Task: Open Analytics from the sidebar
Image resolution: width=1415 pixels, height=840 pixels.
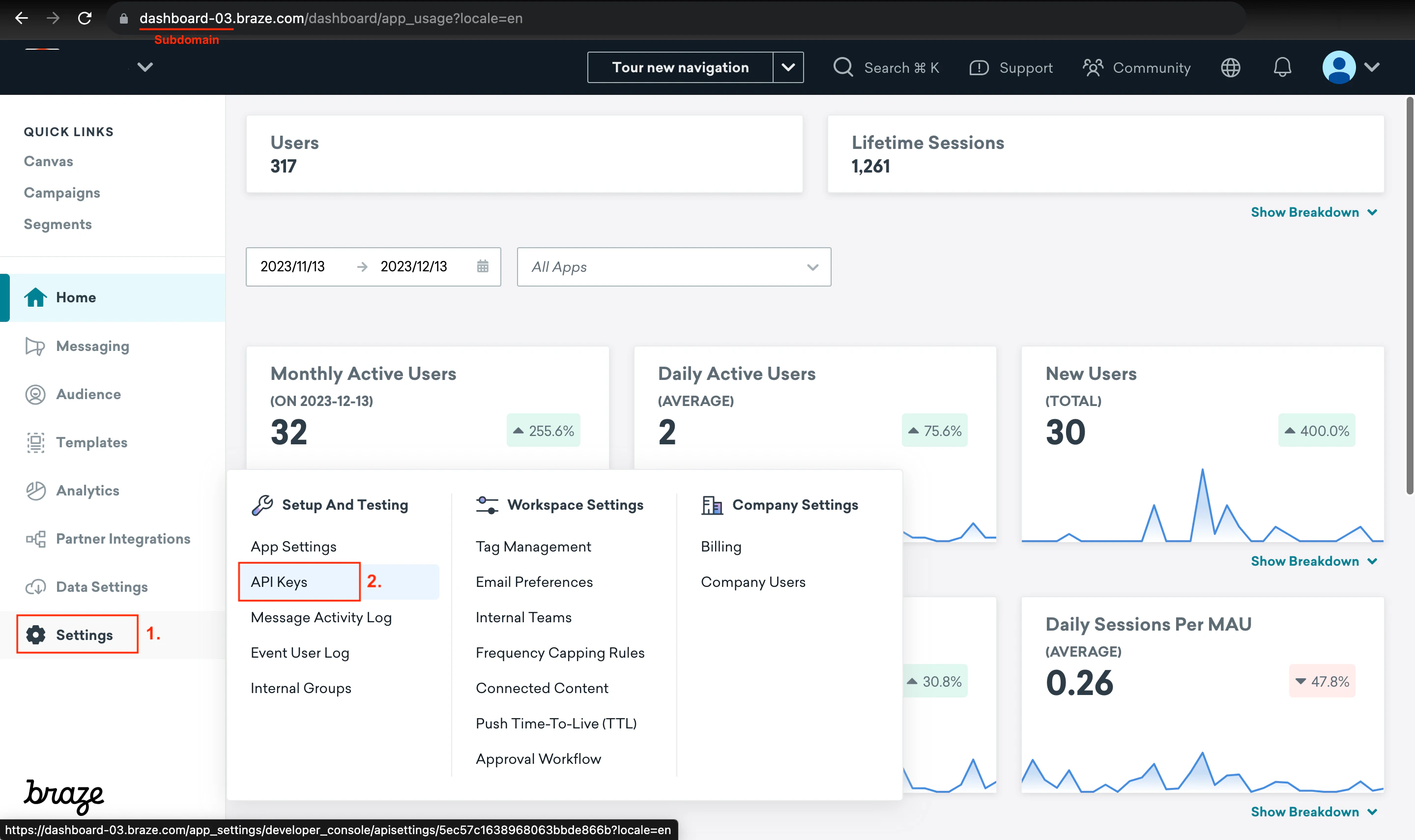Action: [x=87, y=490]
